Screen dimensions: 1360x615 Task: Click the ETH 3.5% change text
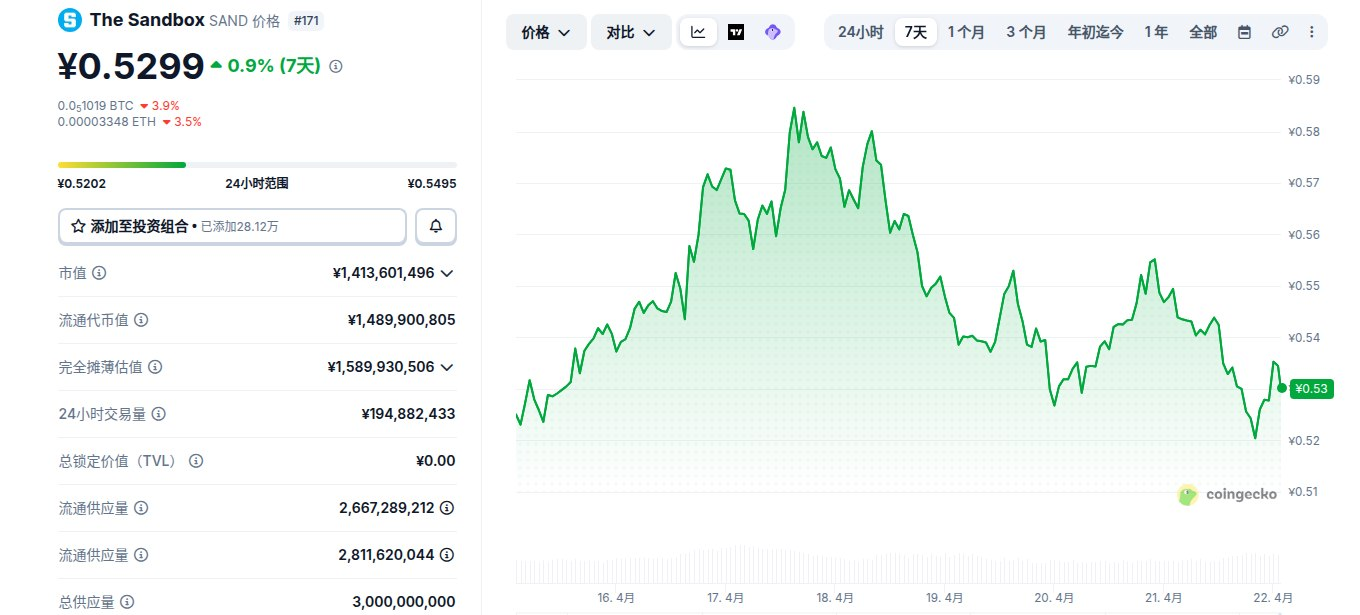click(x=182, y=122)
